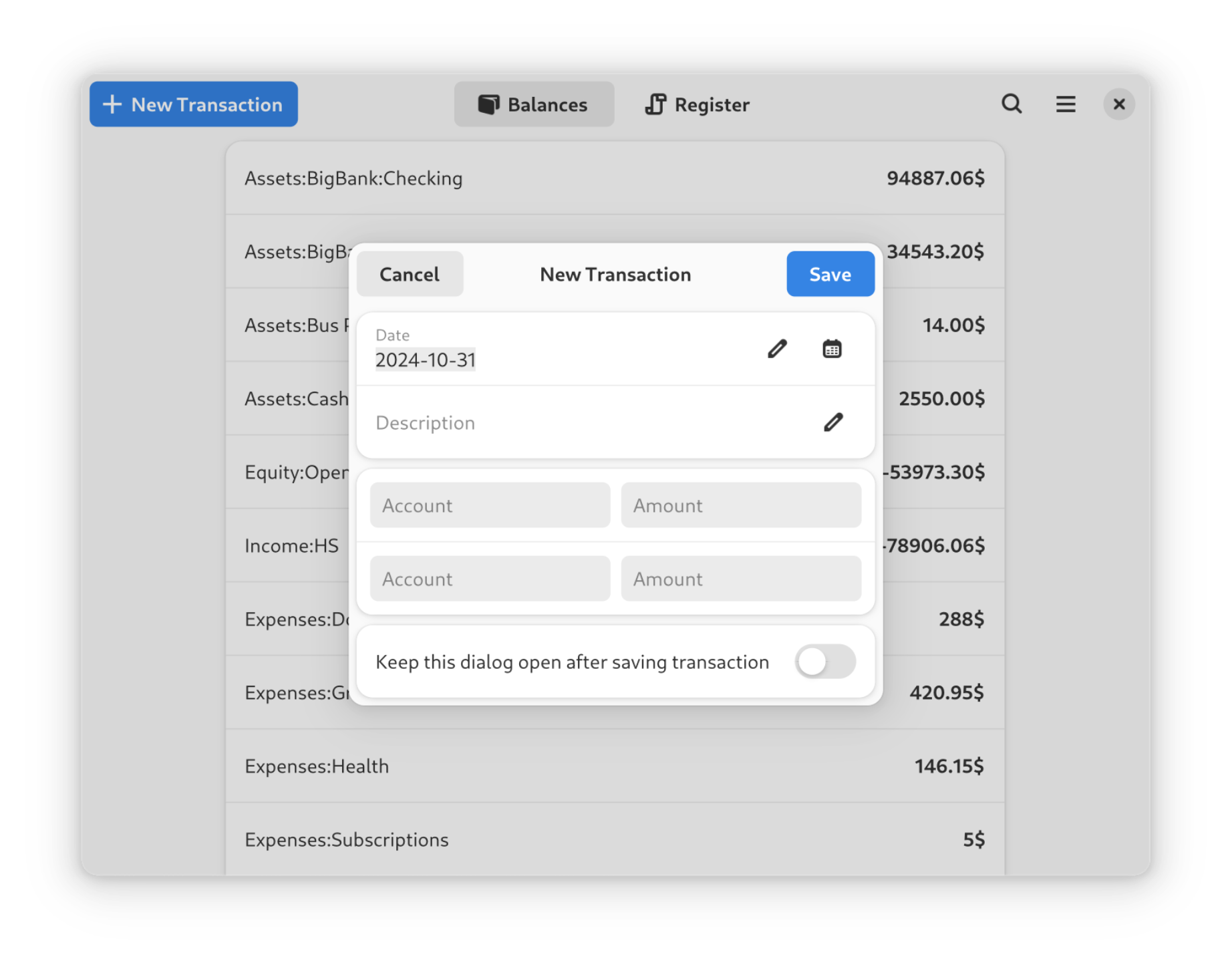1232x965 pixels.
Task: Open the hamburger main menu
Action: click(1065, 104)
